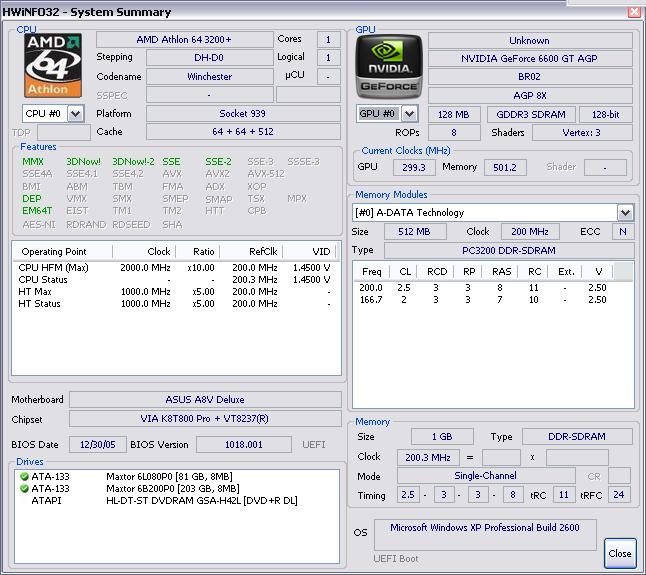This screenshot has height=575, width=646.
Task: Select the HT Status row
Action: tap(176, 304)
